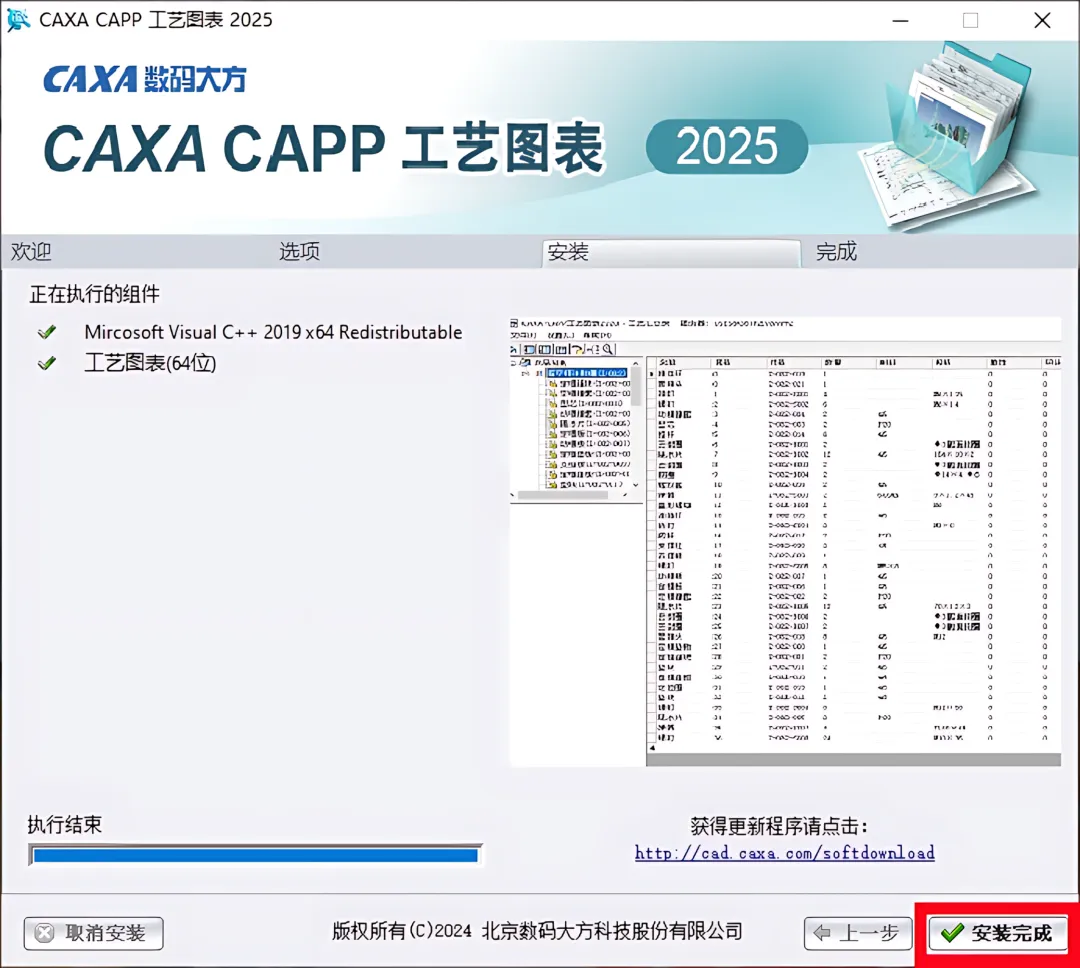This screenshot has width=1080, height=968.
Task: Select the 选项 step tab
Action: [300, 251]
